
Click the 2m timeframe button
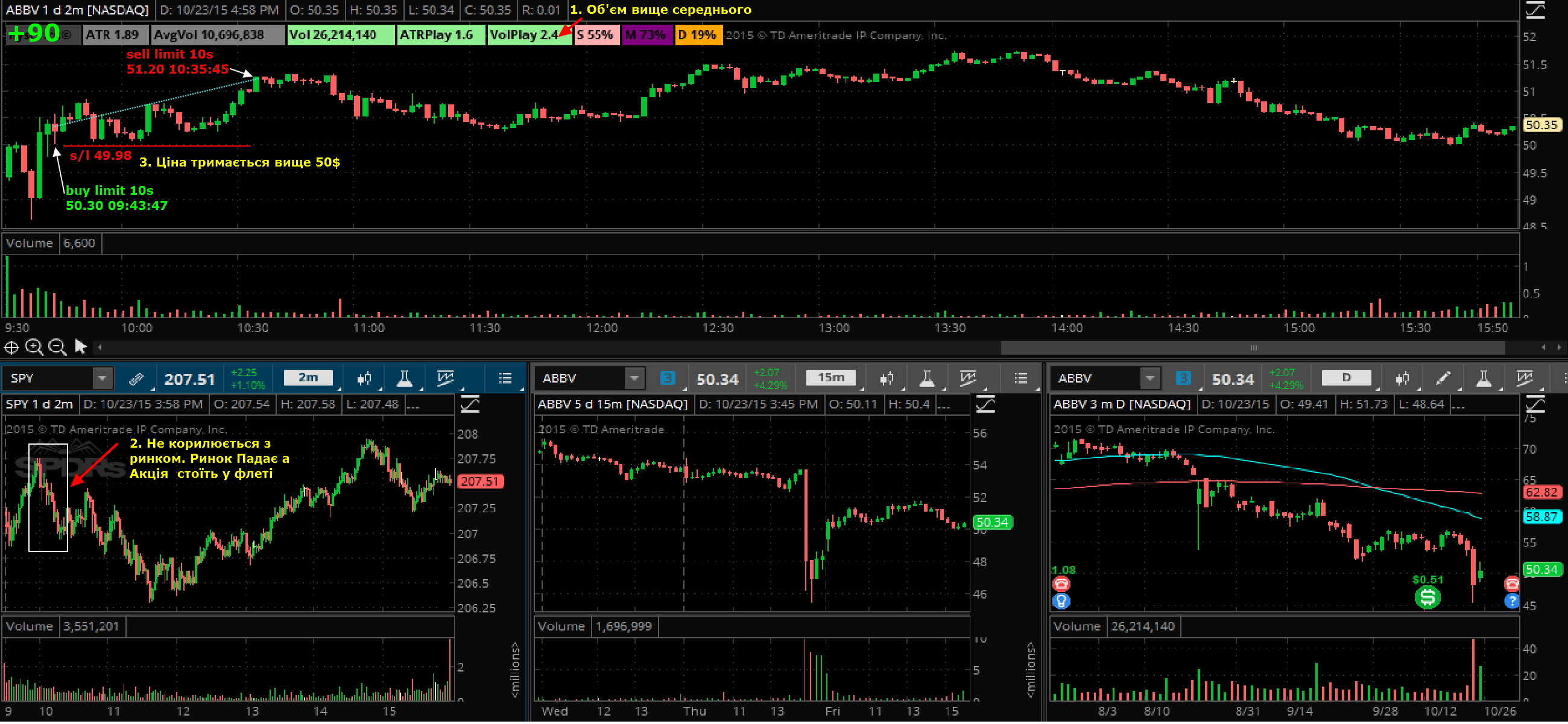coord(308,379)
